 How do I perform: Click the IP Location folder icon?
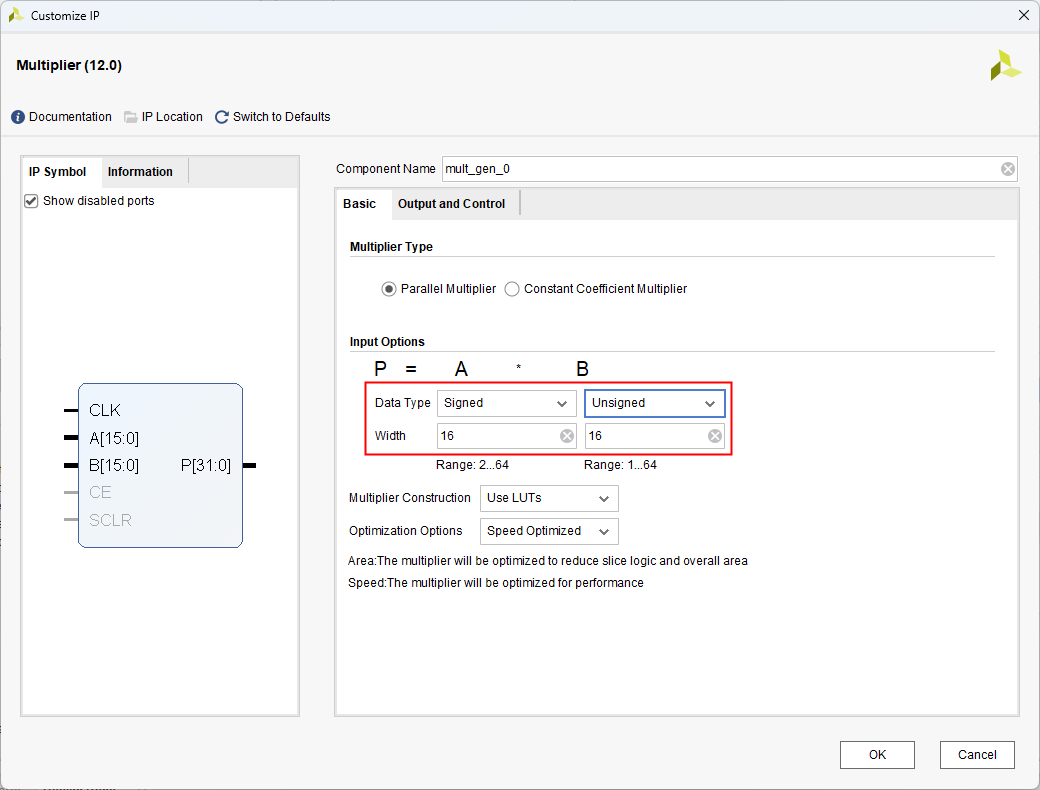point(131,117)
